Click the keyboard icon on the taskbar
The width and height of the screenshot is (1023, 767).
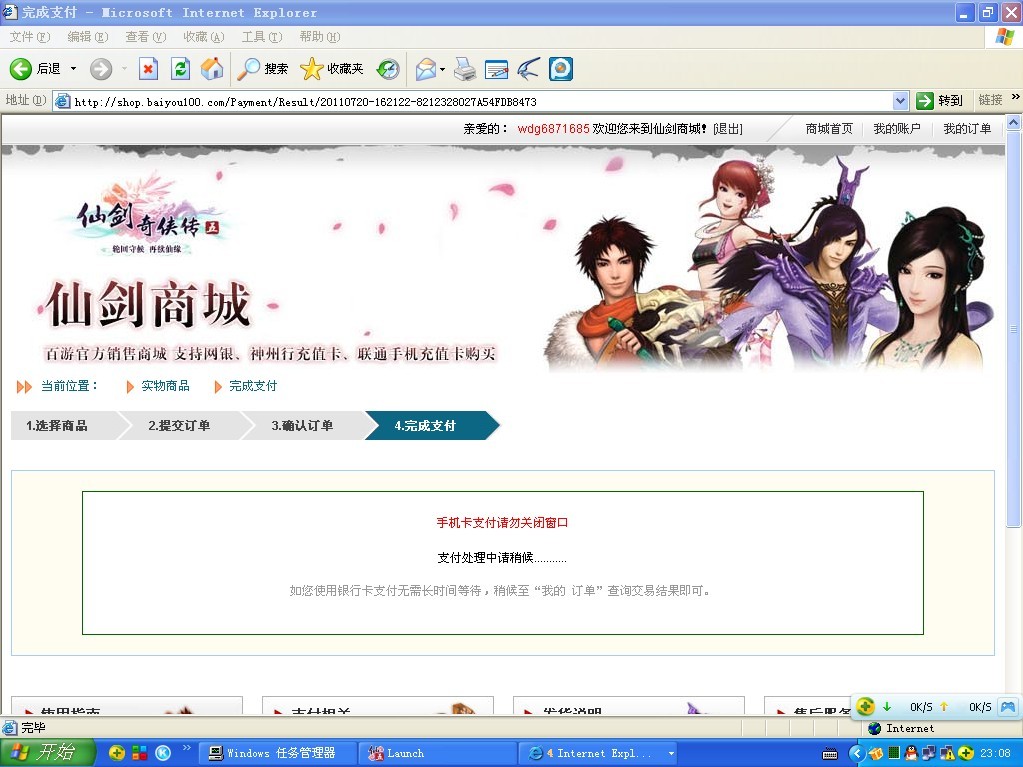click(830, 754)
